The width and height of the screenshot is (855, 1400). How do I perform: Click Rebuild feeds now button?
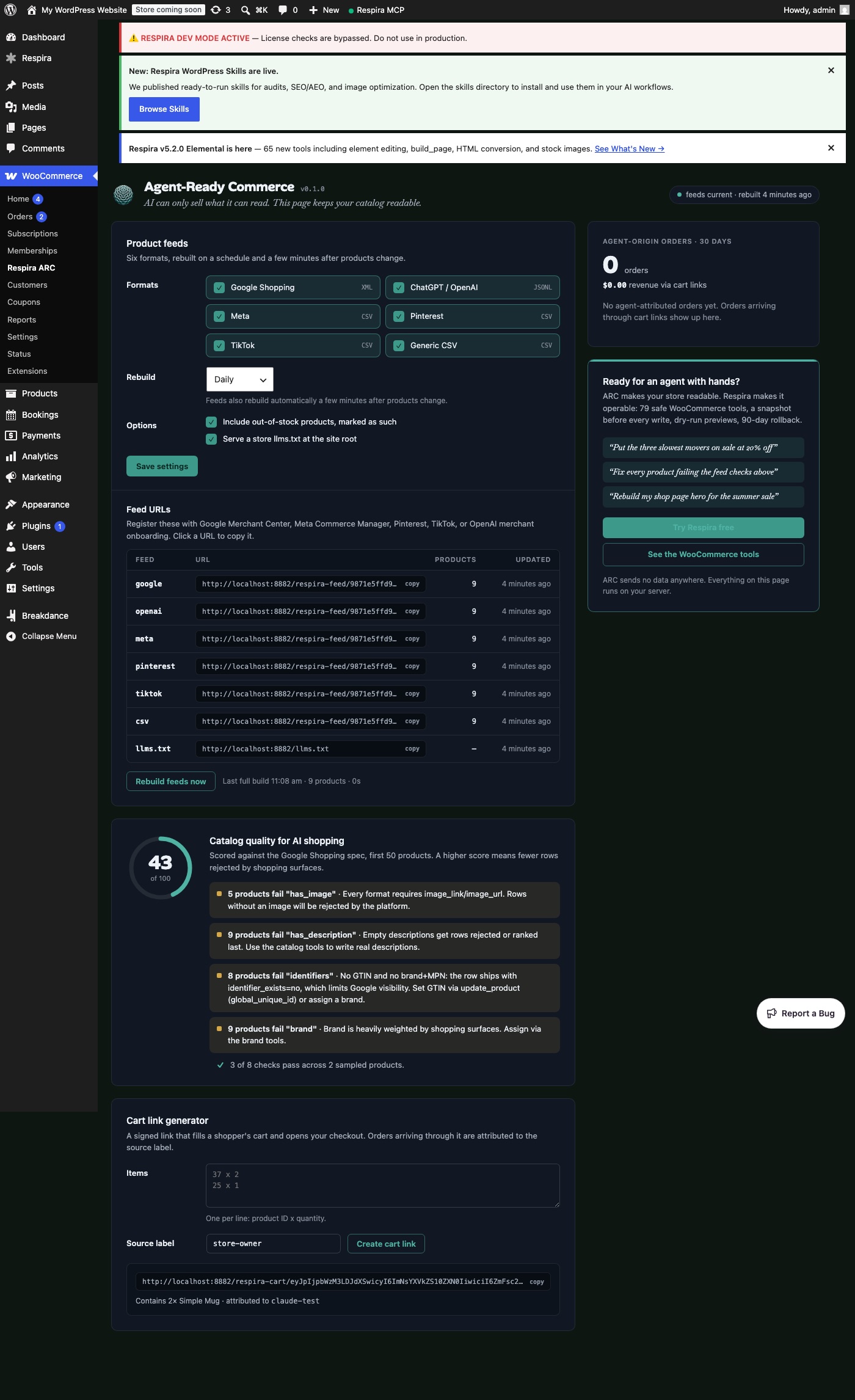click(171, 781)
